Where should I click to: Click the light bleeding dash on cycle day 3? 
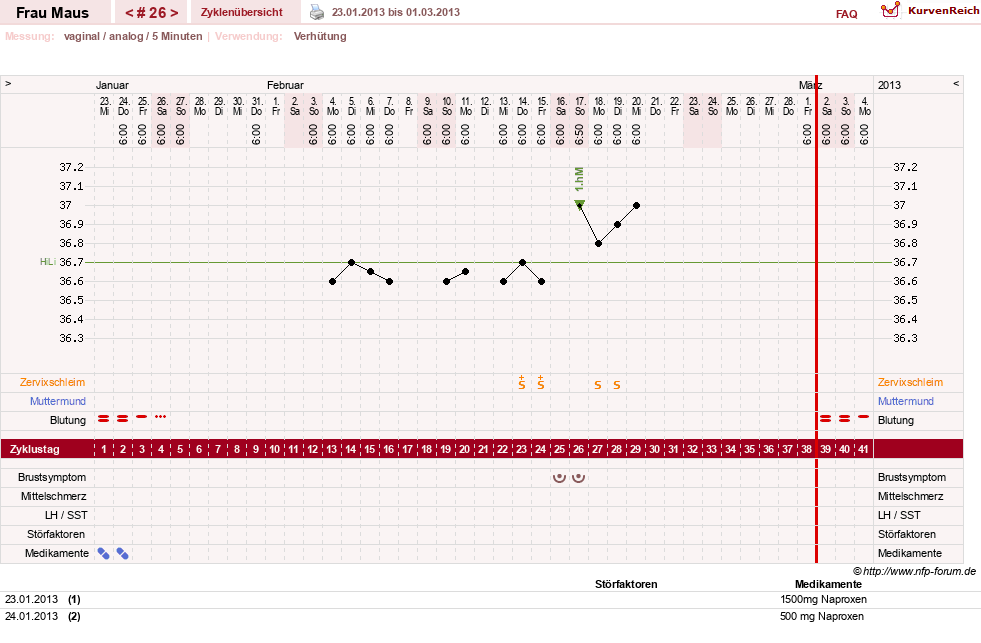tap(142, 417)
